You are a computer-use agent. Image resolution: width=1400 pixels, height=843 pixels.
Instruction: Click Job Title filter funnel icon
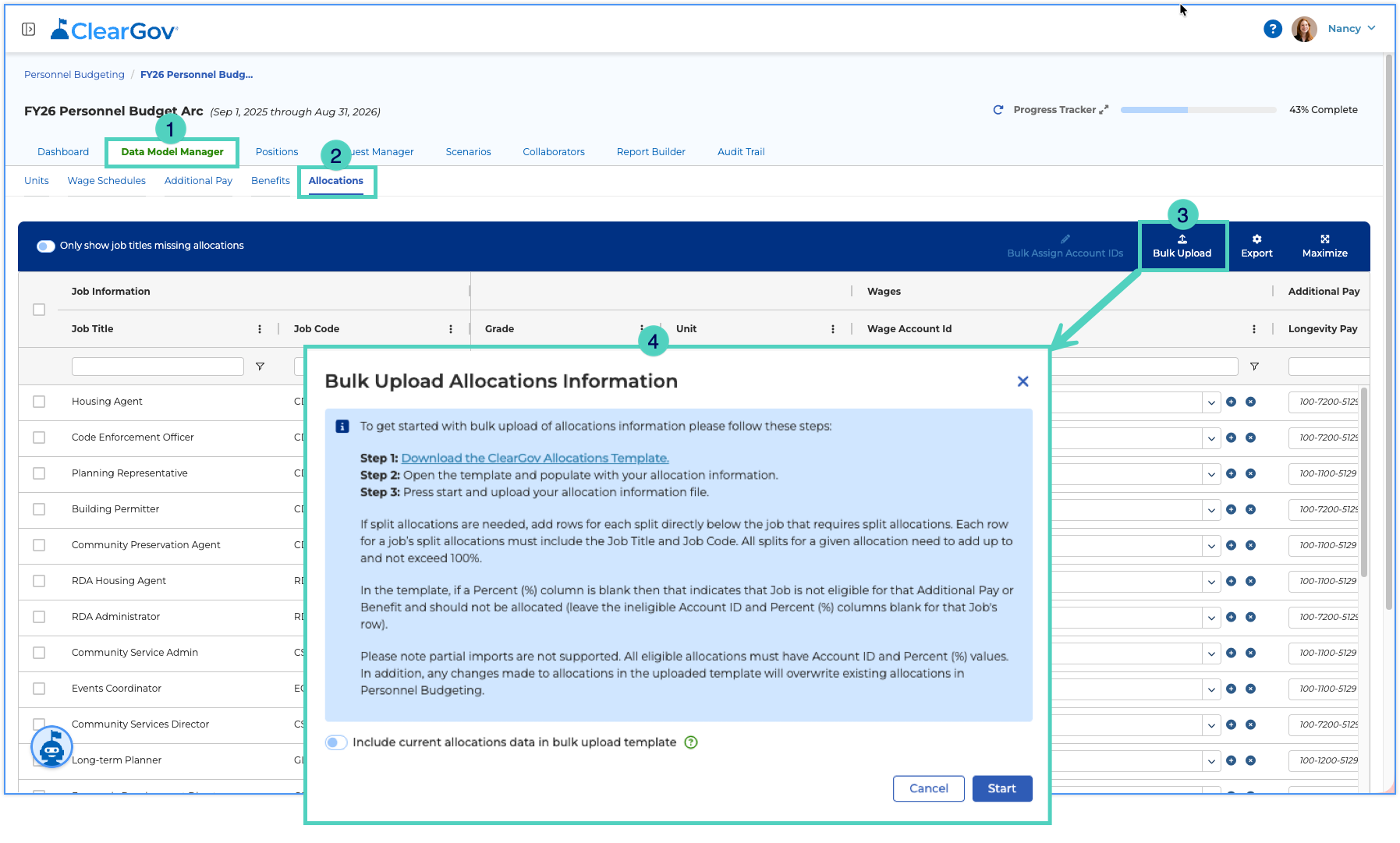click(x=260, y=367)
